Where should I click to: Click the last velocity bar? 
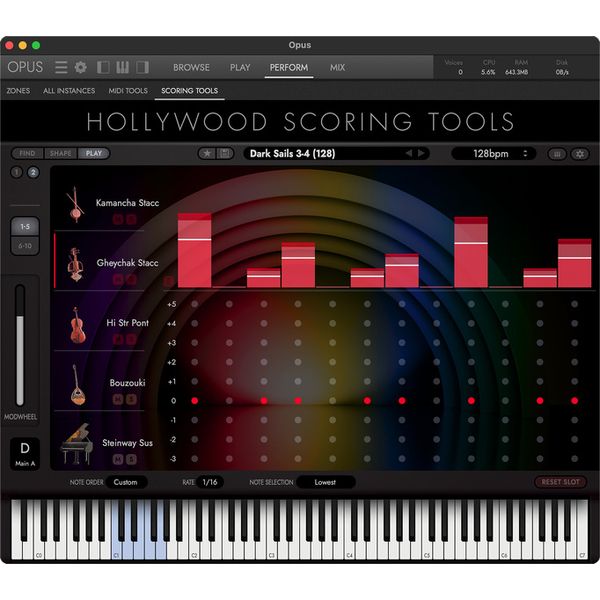pyautogui.click(x=574, y=263)
